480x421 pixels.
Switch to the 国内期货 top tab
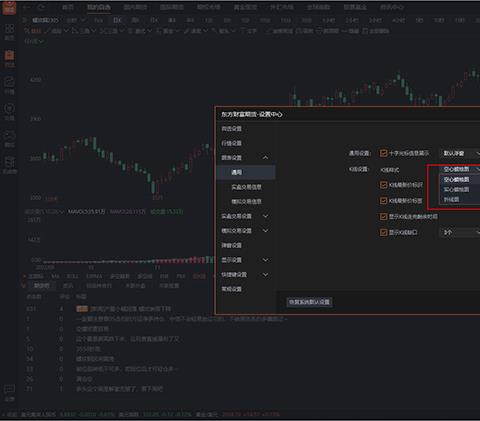(135, 7)
